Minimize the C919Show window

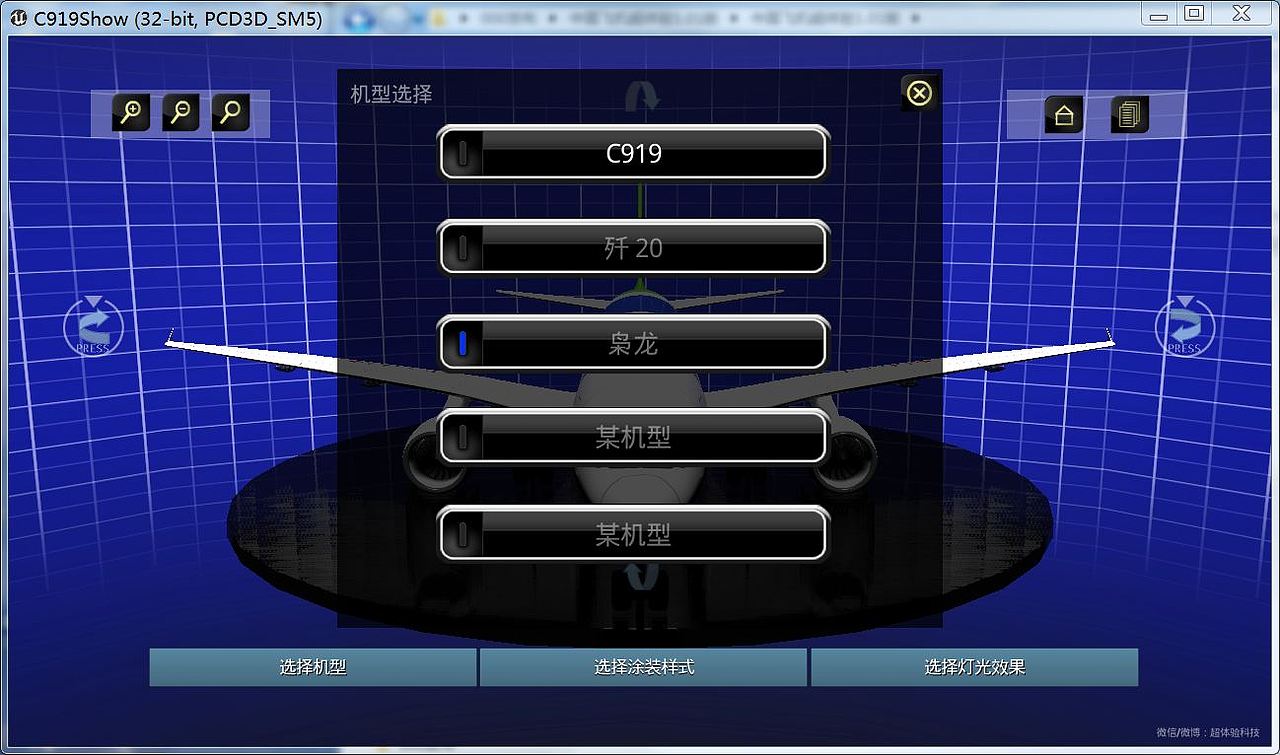pyautogui.click(x=1159, y=13)
